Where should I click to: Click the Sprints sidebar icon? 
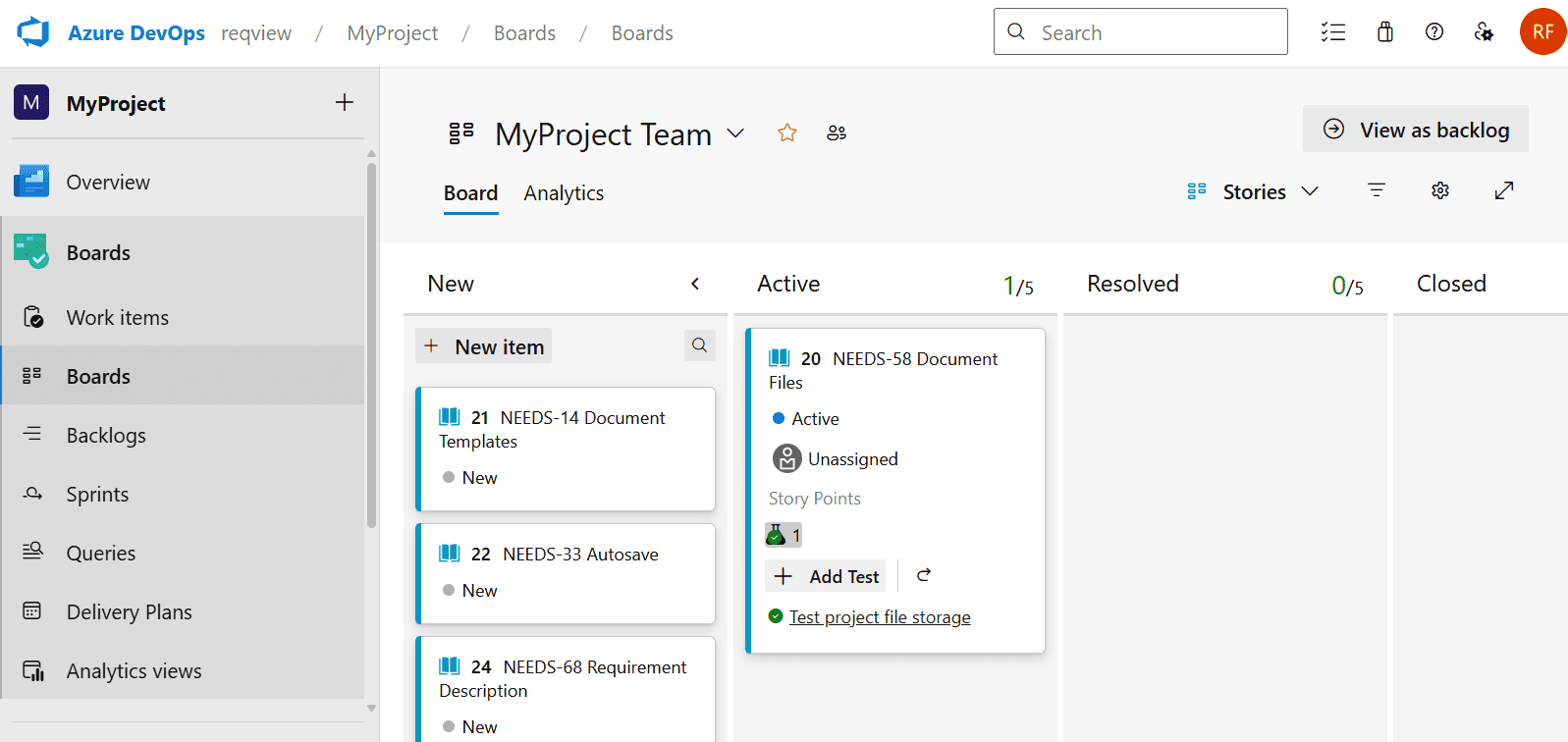tap(32, 494)
